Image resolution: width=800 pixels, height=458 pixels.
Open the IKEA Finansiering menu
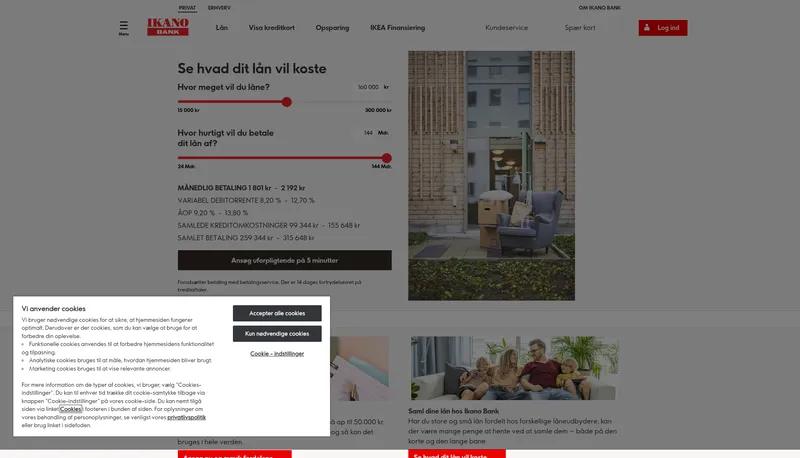397,28
